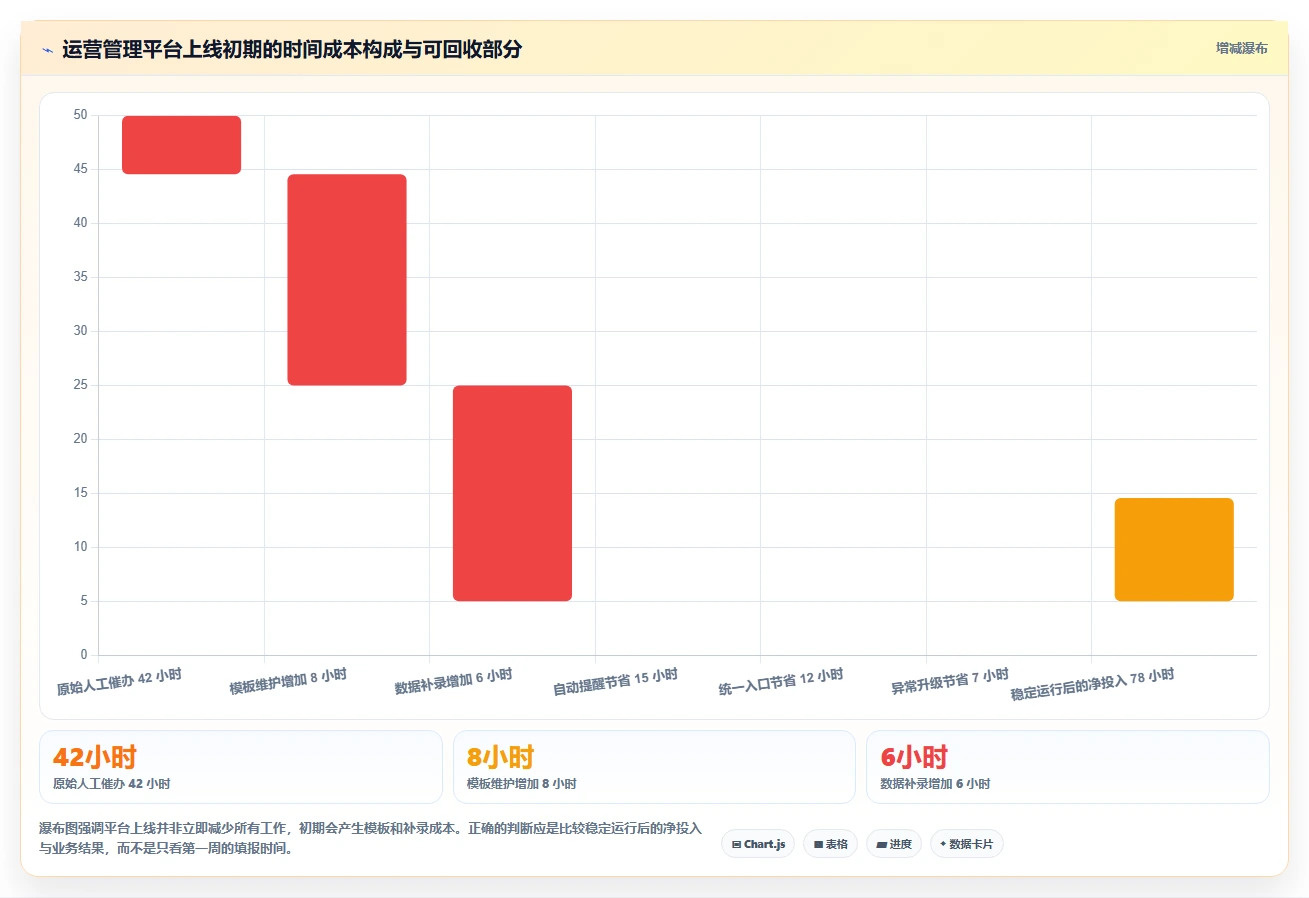1309x898 pixels.
Task: Click the 6小时 data card
Action: (x=1067, y=767)
